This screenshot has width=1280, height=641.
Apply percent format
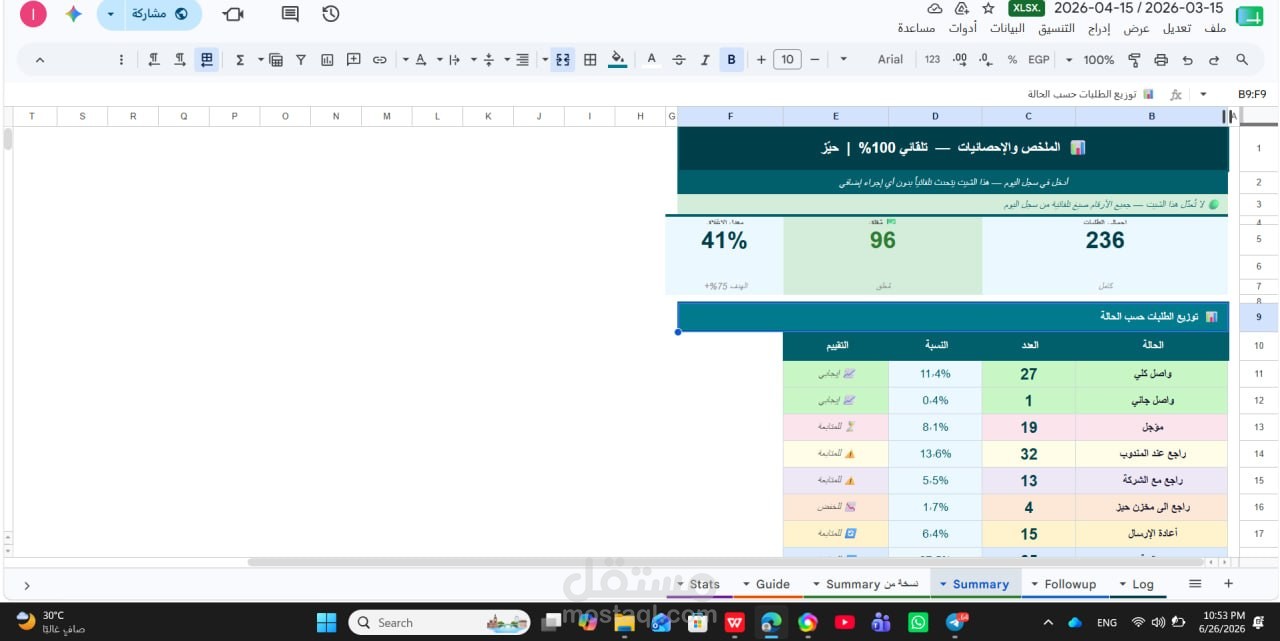1012,60
